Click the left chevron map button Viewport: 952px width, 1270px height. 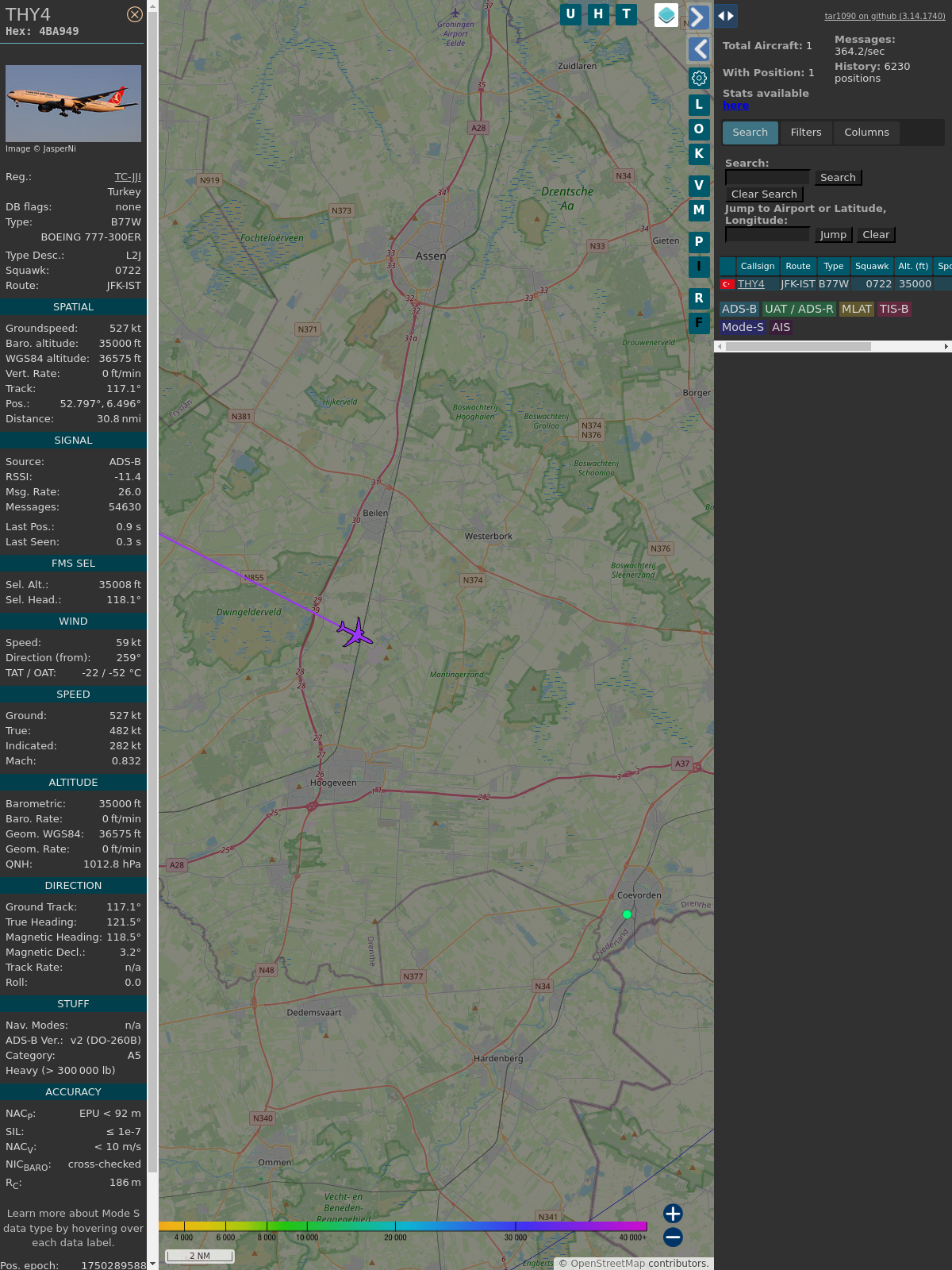[x=698, y=49]
